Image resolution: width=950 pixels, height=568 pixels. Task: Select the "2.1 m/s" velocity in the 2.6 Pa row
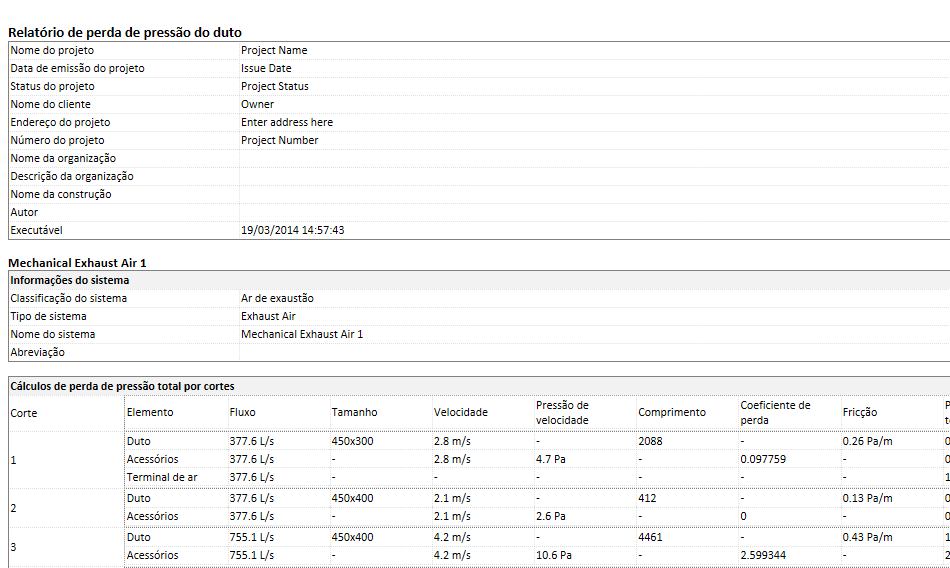pyautogui.click(x=452, y=516)
